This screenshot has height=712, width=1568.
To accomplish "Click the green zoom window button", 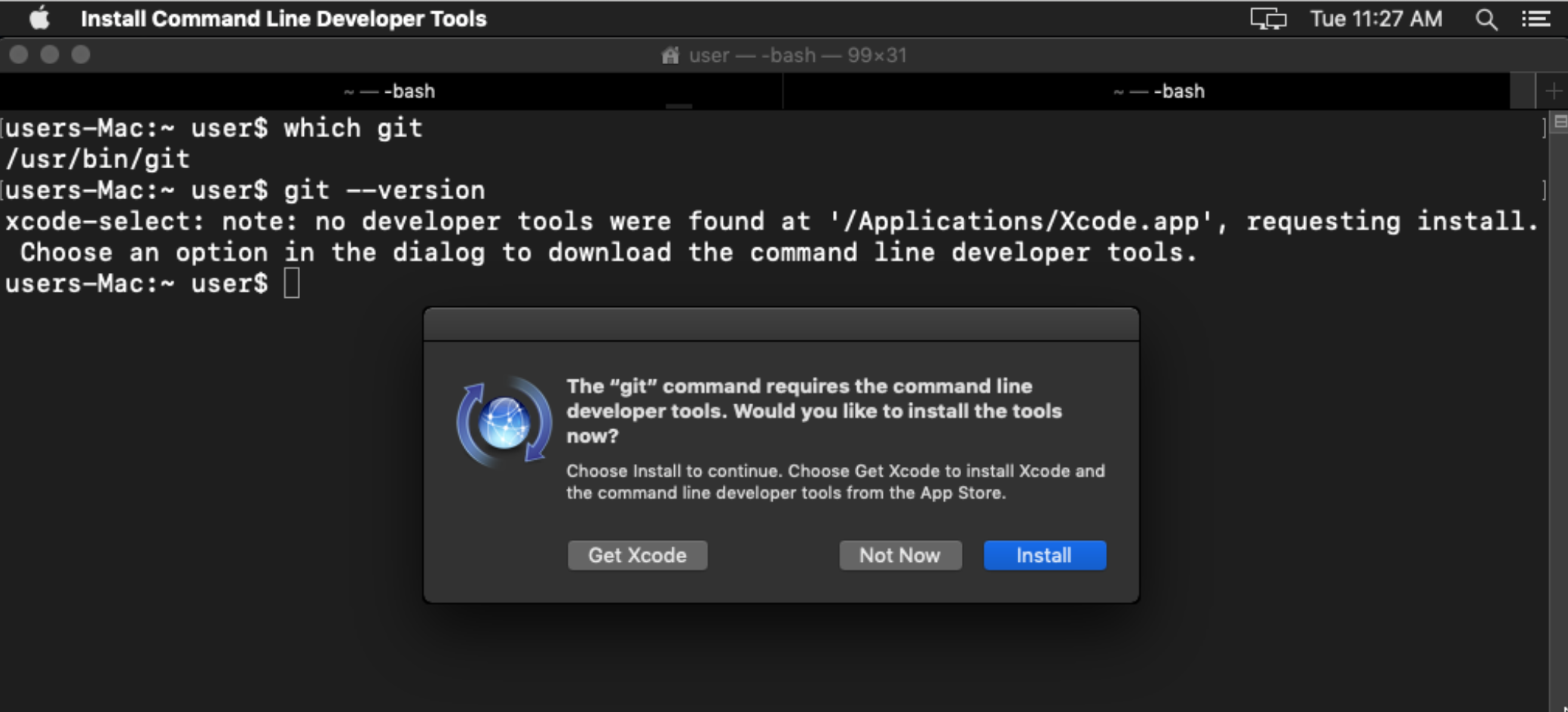I will pyautogui.click(x=80, y=54).
